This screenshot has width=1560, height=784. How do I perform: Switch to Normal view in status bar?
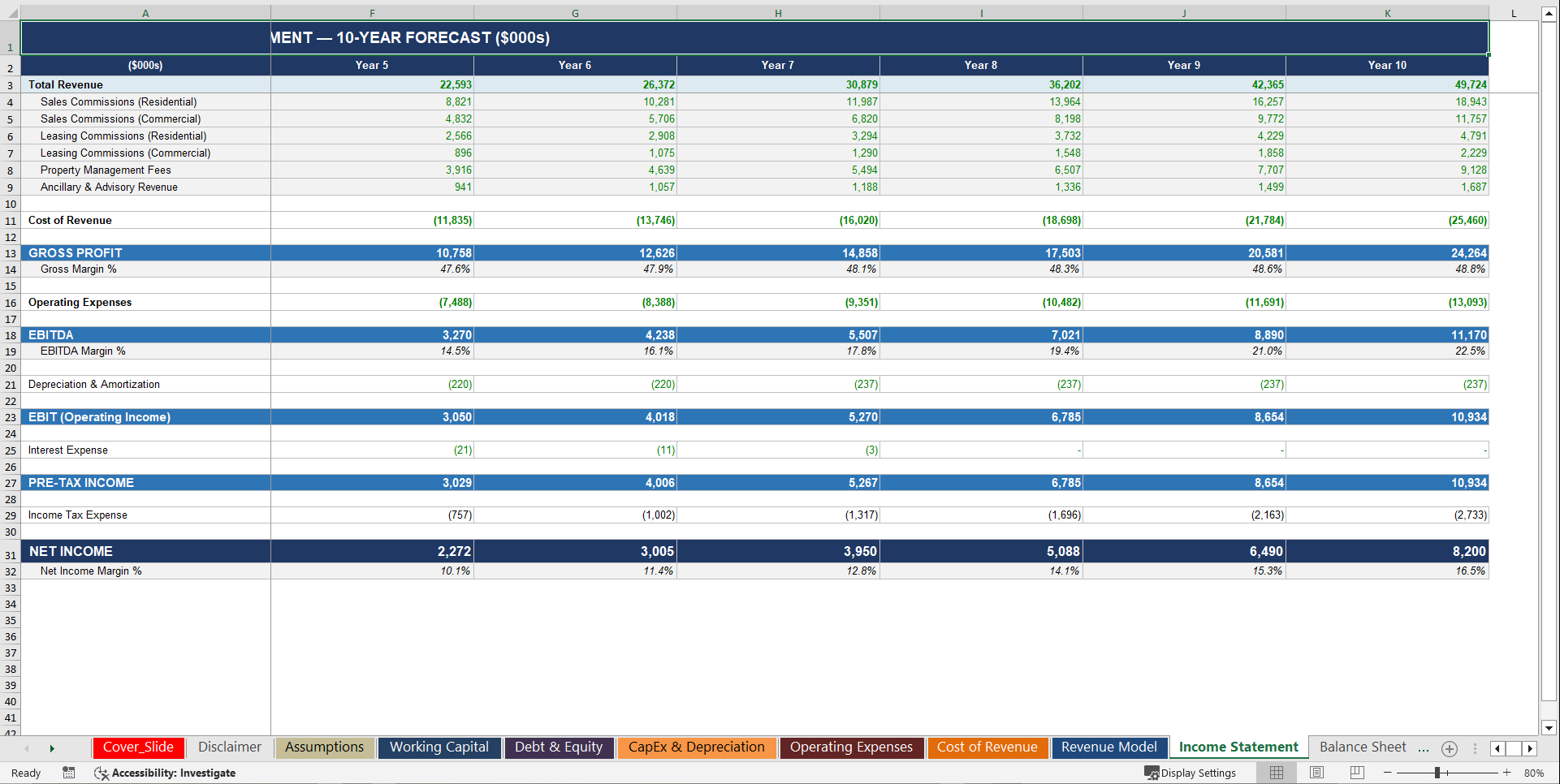(x=1276, y=773)
